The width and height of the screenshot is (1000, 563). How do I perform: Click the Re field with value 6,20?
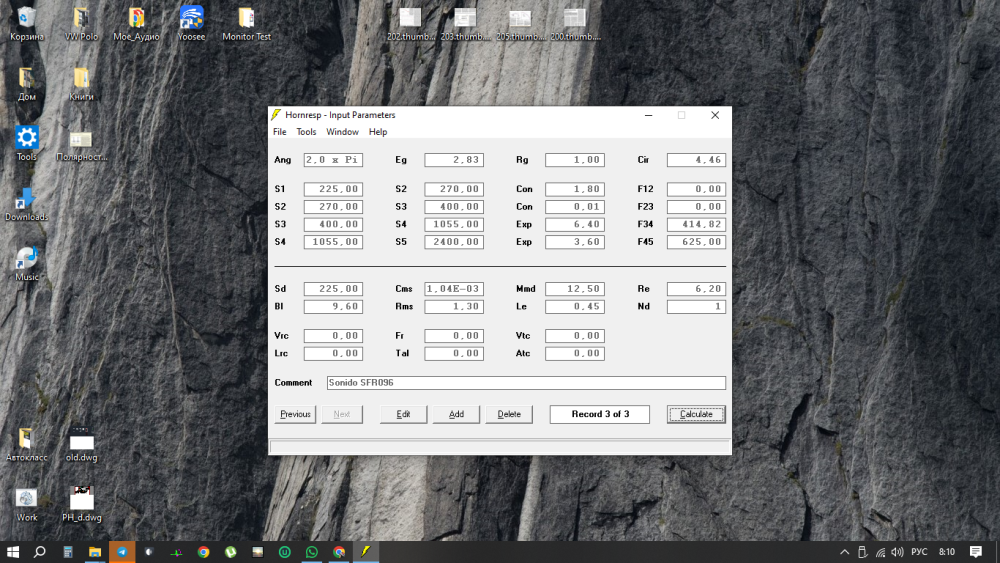[x=696, y=289]
